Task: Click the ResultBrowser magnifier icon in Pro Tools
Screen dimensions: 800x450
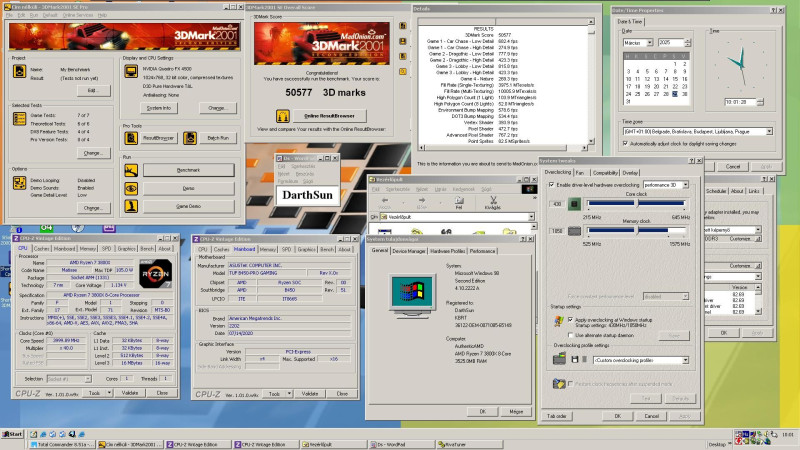Action: pyautogui.click(x=131, y=138)
